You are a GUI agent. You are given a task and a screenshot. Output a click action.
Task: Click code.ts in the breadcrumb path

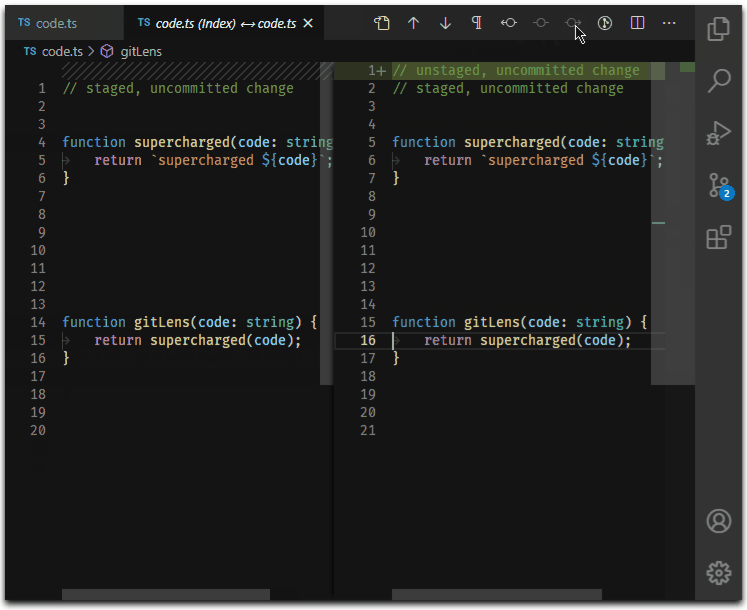62,51
